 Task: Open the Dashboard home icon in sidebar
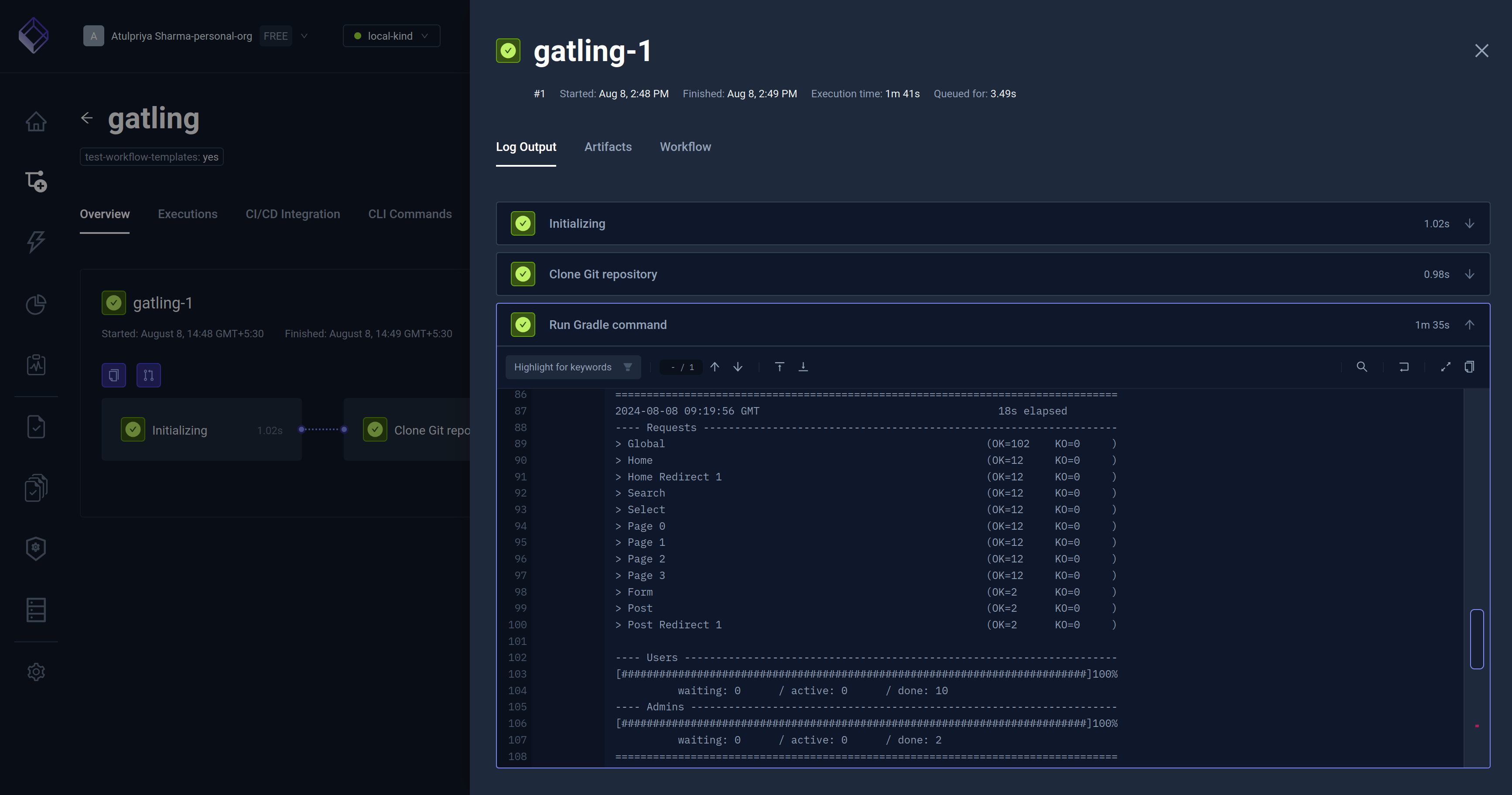click(36, 122)
